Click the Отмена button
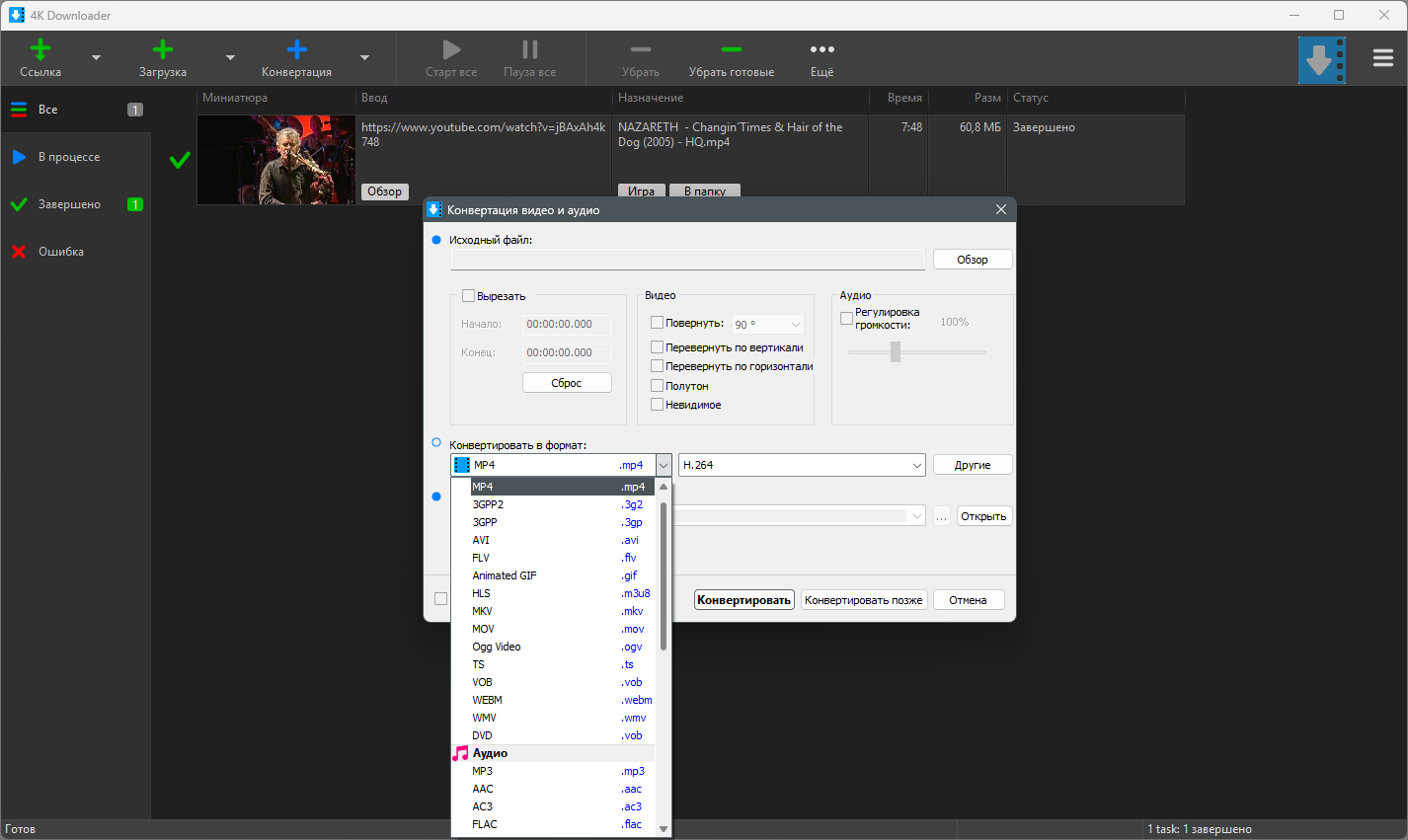Viewport: 1408px width, 840px height. pyautogui.click(x=969, y=600)
